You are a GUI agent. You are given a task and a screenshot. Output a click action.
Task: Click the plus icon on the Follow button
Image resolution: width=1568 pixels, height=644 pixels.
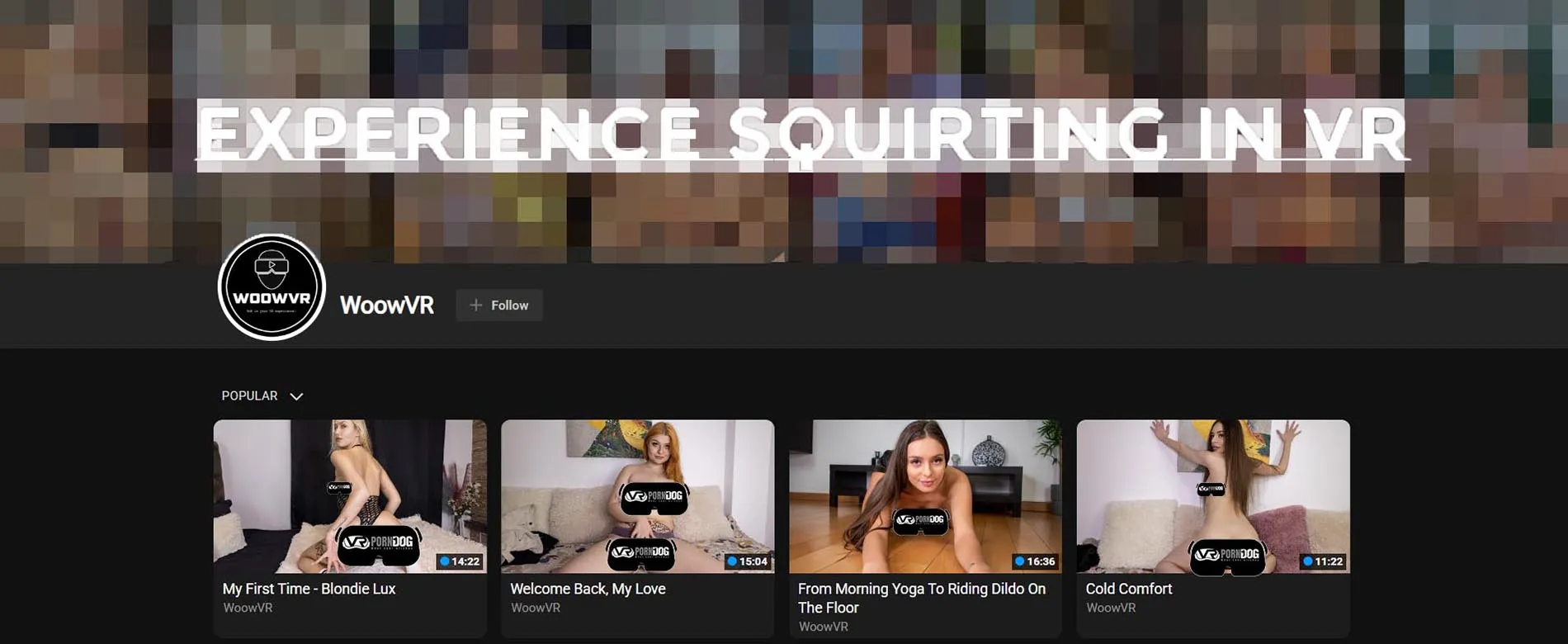click(x=475, y=305)
